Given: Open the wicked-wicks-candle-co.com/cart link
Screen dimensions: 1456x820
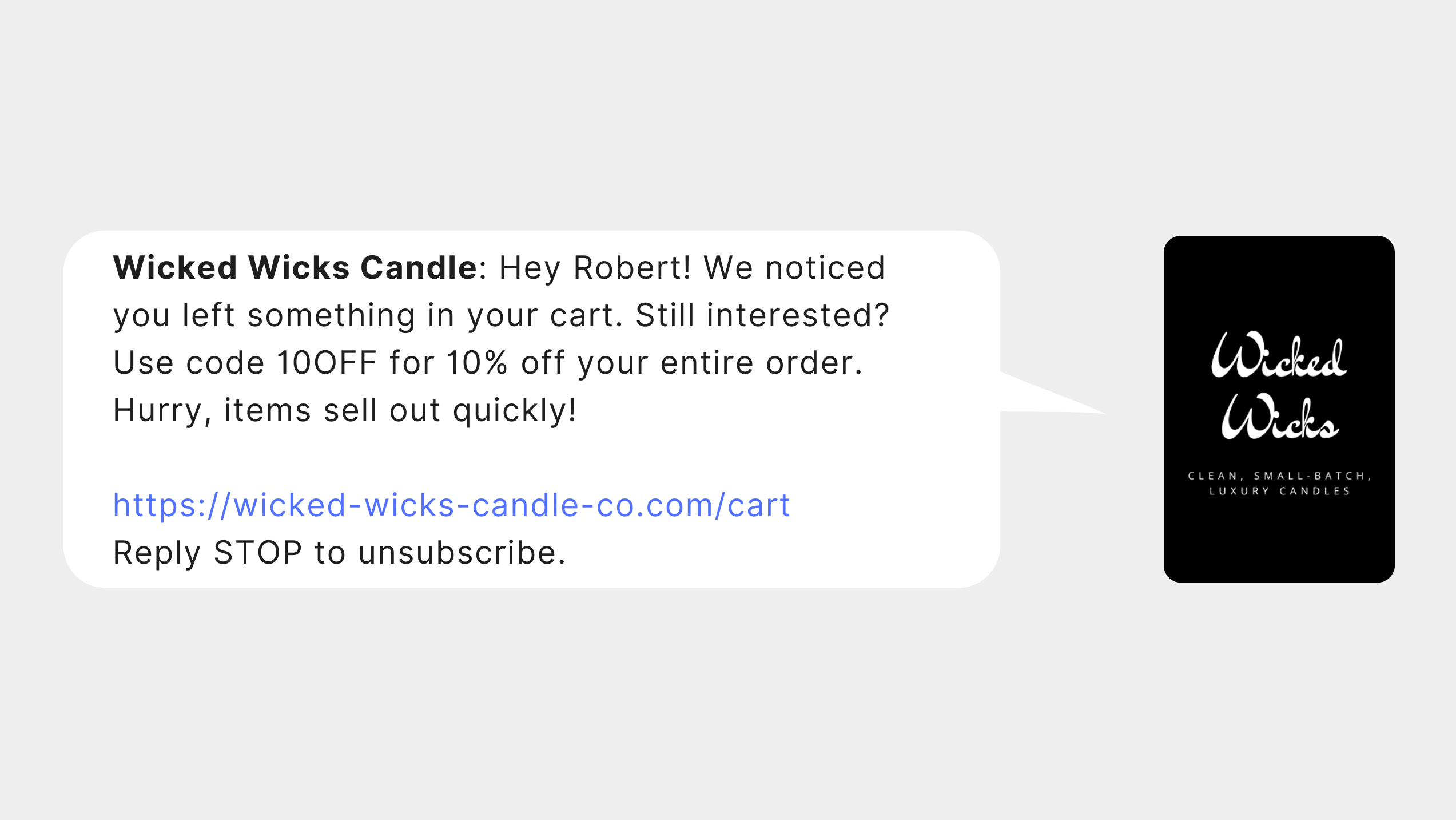Looking at the screenshot, I should click(451, 505).
